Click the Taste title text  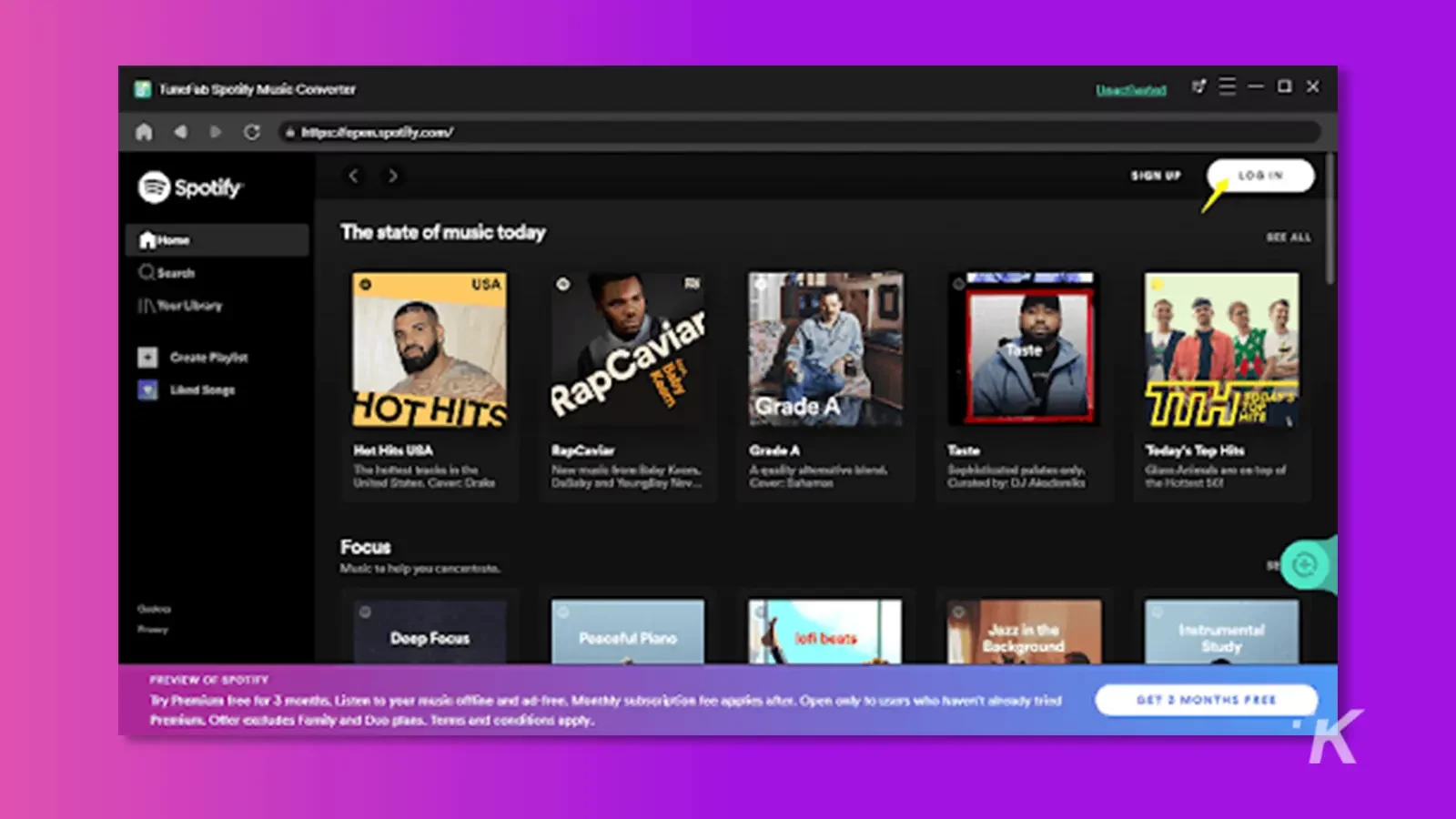point(964,450)
